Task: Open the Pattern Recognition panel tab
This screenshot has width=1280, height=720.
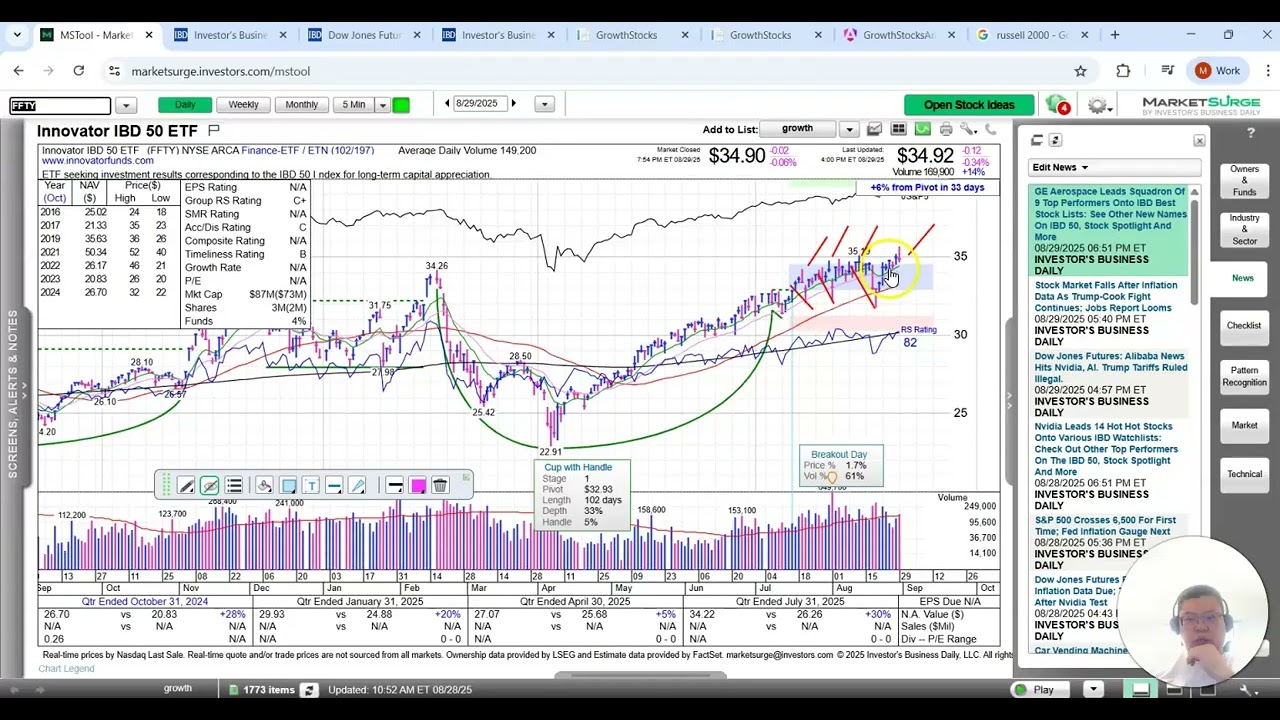Action: coord(1244,376)
